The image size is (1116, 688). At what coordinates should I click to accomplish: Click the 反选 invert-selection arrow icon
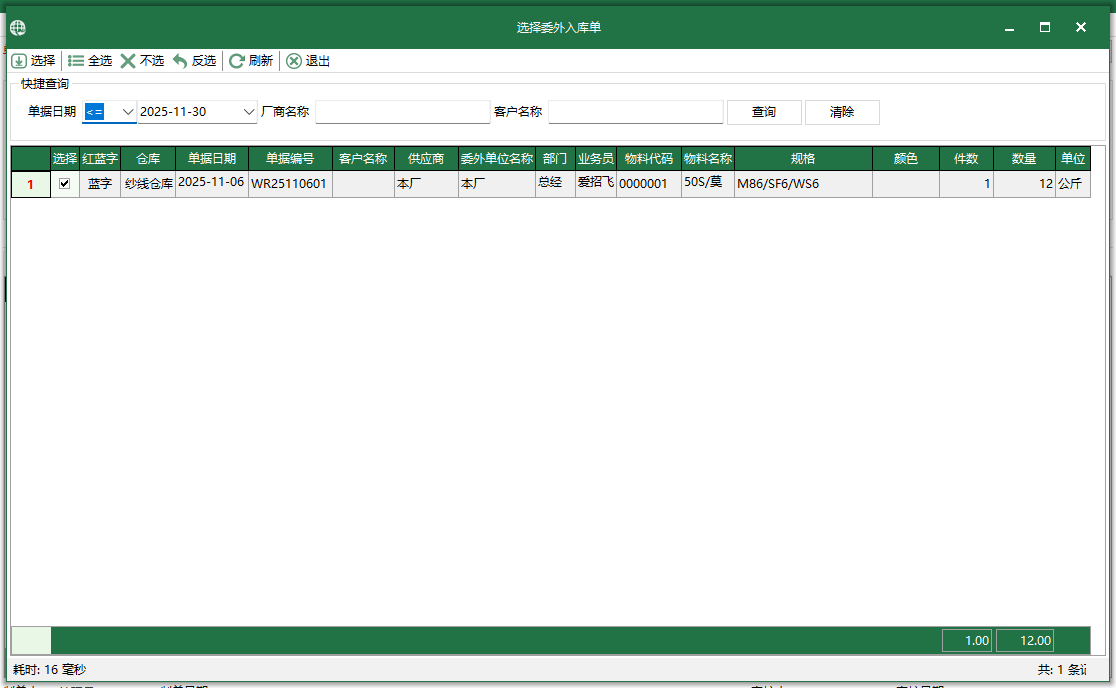pyautogui.click(x=180, y=60)
